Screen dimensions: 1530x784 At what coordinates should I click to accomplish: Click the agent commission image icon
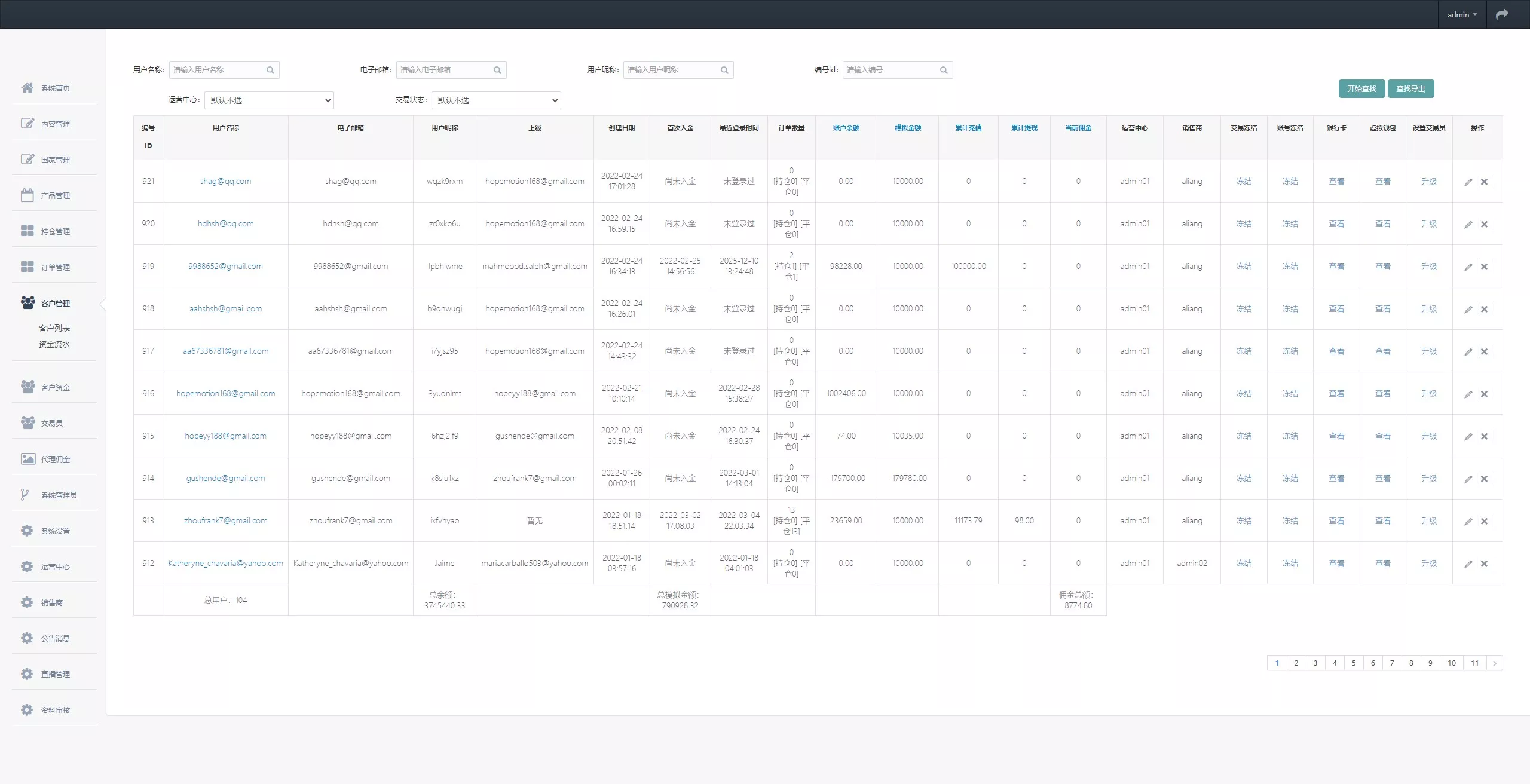tap(27, 459)
